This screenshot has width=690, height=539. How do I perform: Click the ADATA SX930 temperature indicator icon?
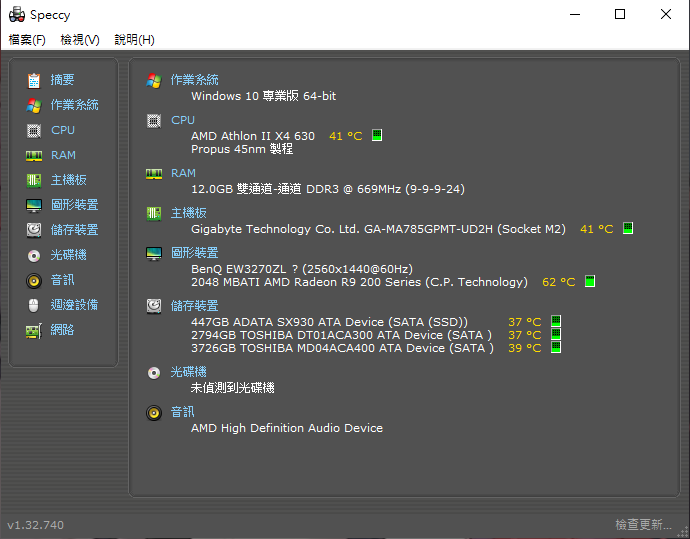(x=556, y=321)
